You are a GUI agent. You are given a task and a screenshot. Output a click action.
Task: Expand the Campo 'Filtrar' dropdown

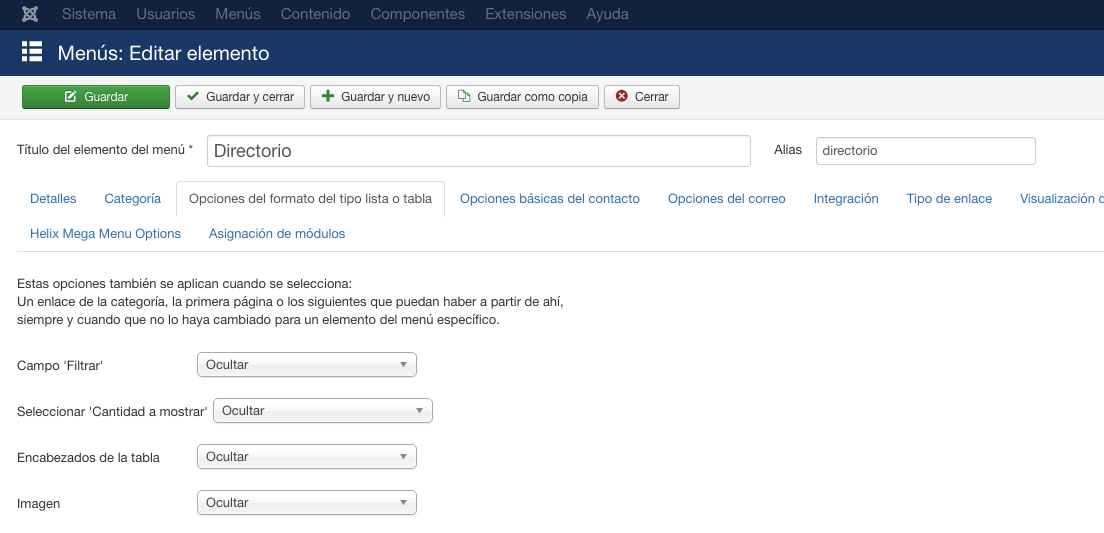(x=307, y=365)
